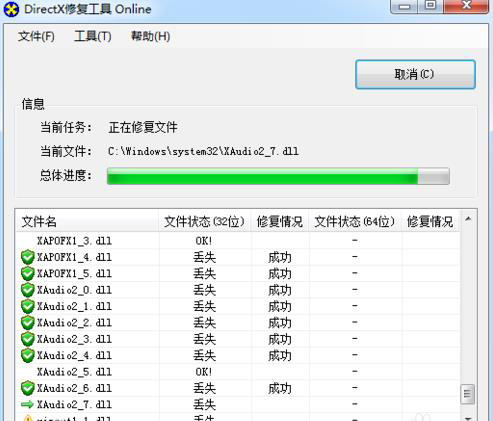Close the DirectX repair tool window
The width and height of the screenshot is (493, 421).
tap(466, 6)
